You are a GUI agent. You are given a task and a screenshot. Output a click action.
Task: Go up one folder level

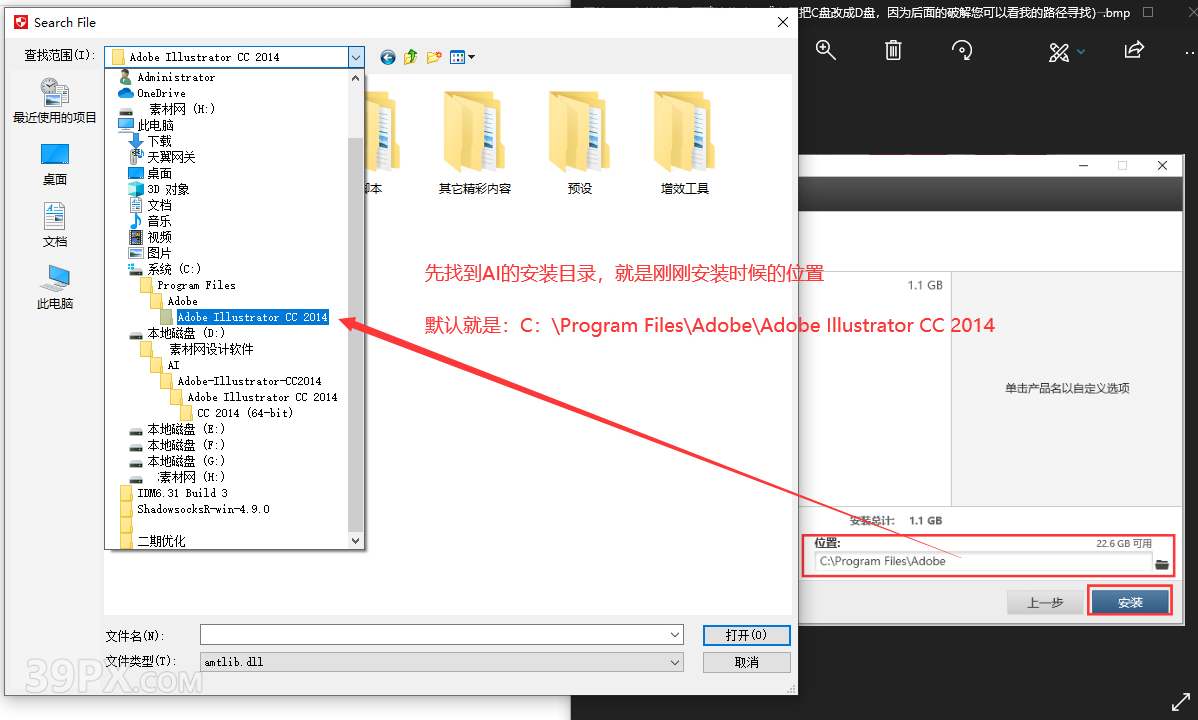click(x=410, y=57)
